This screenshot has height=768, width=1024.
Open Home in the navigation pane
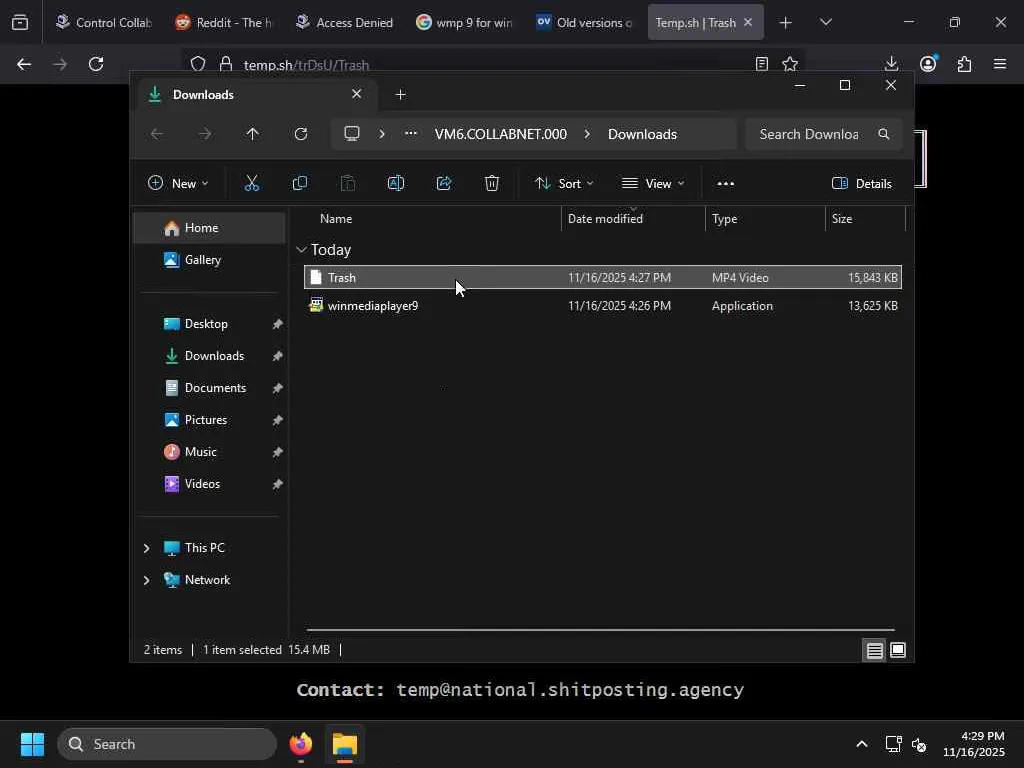(x=209, y=228)
